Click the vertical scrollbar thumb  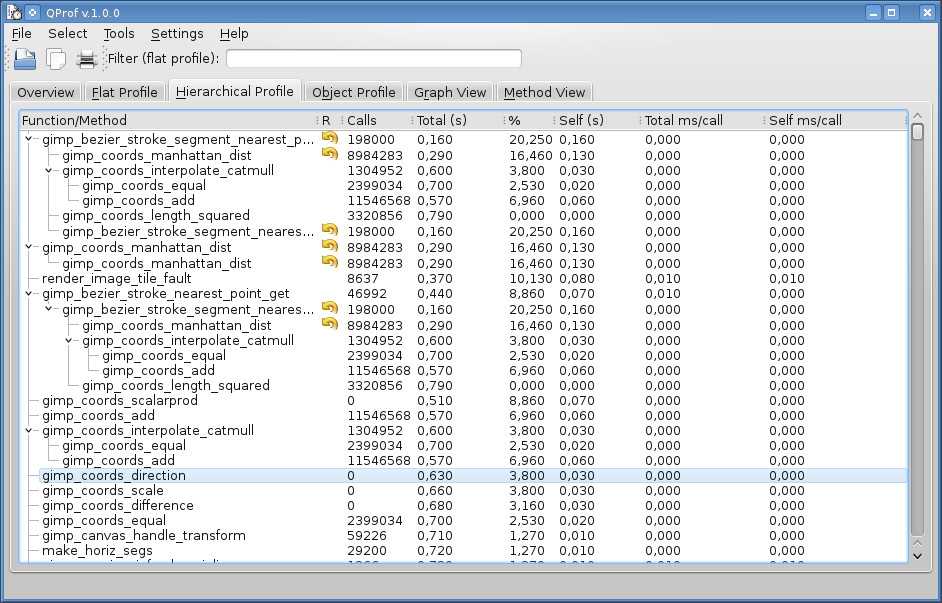click(x=917, y=132)
